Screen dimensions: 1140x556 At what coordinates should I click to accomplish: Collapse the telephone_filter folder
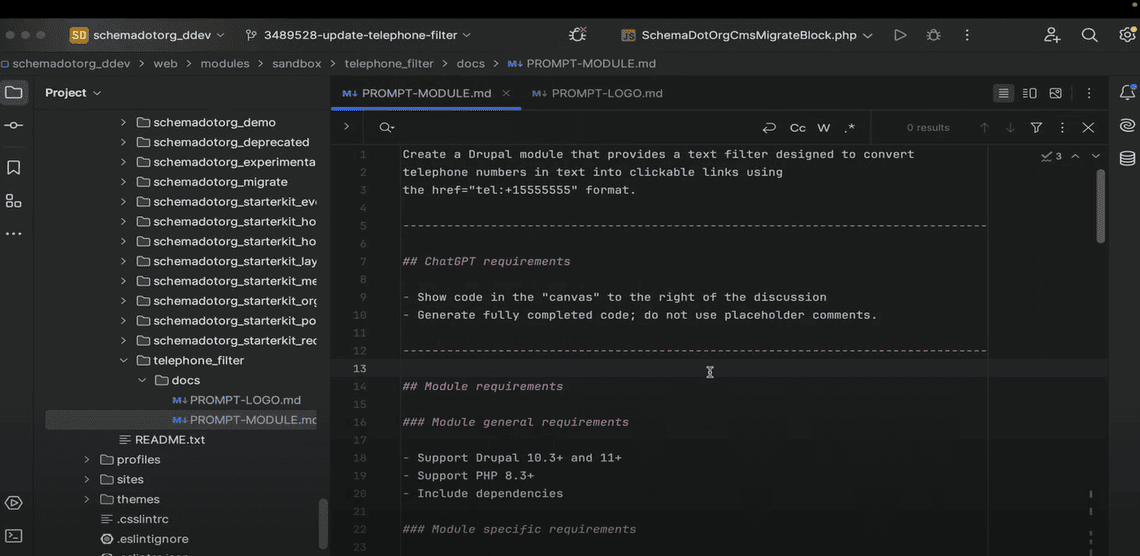coord(123,360)
